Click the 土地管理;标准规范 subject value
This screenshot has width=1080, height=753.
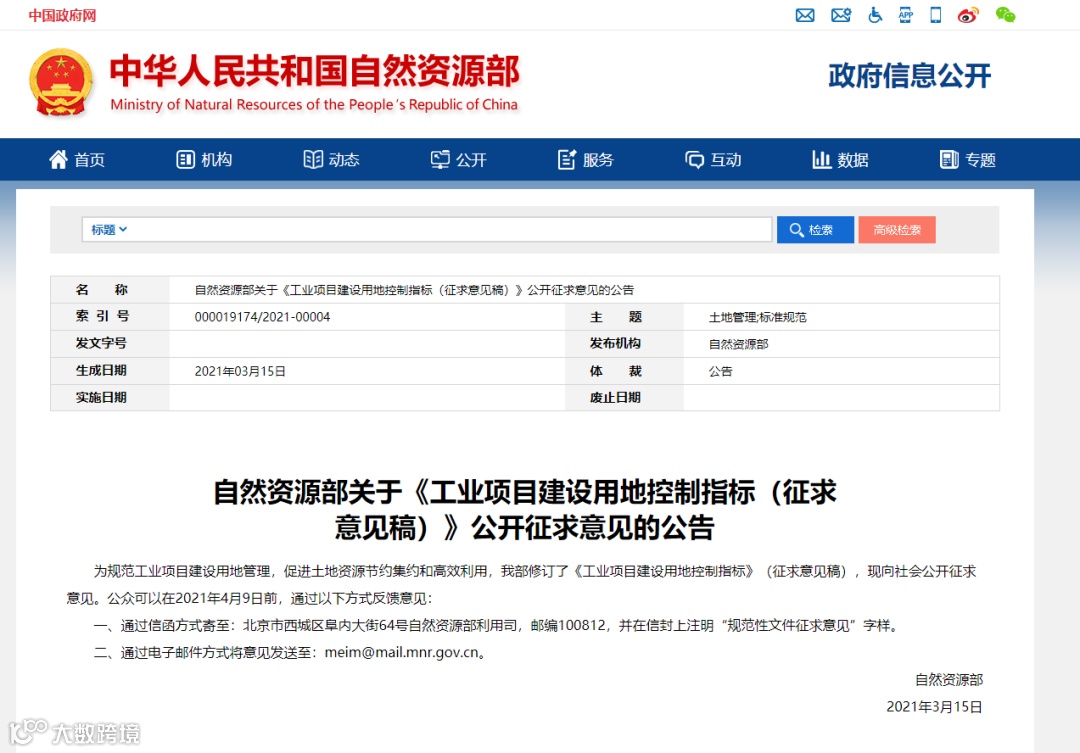[x=758, y=317]
